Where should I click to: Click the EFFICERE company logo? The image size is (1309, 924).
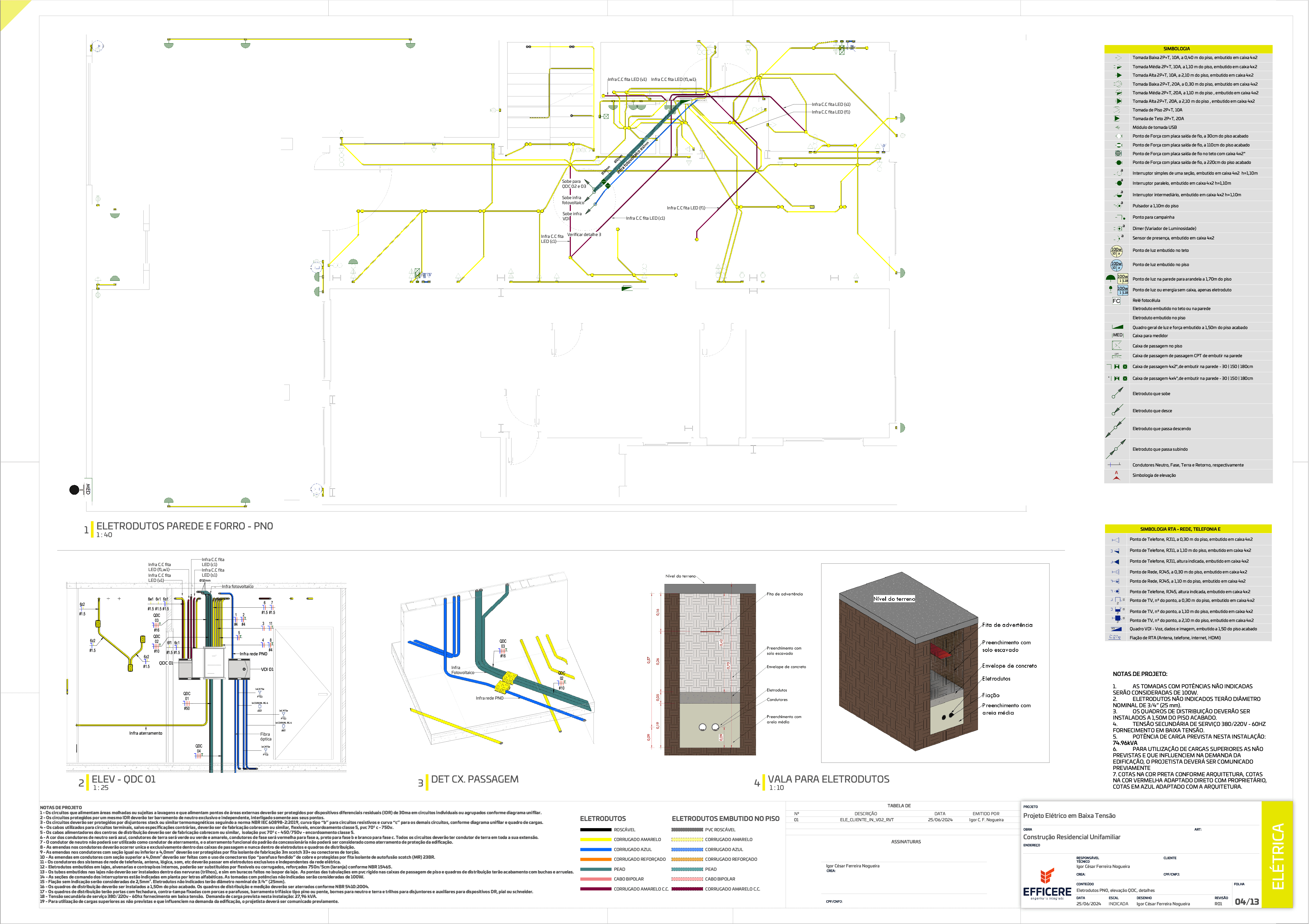click(x=1047, y=884)
